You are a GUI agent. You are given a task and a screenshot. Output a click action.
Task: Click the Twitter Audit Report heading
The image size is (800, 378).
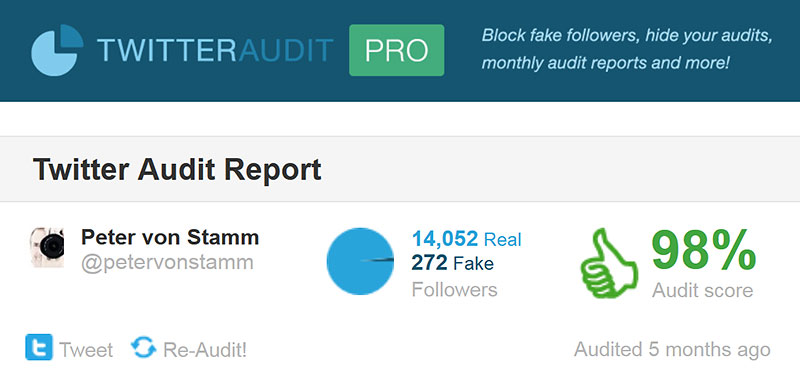177,169
